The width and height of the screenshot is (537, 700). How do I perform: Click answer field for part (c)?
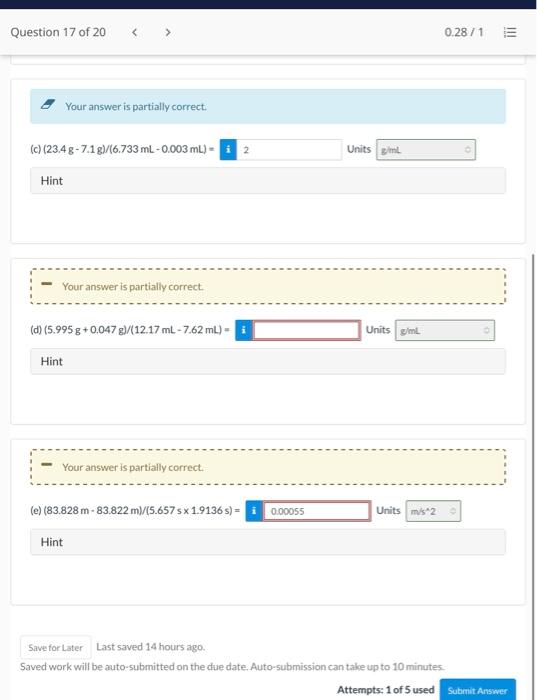point(289,150)
